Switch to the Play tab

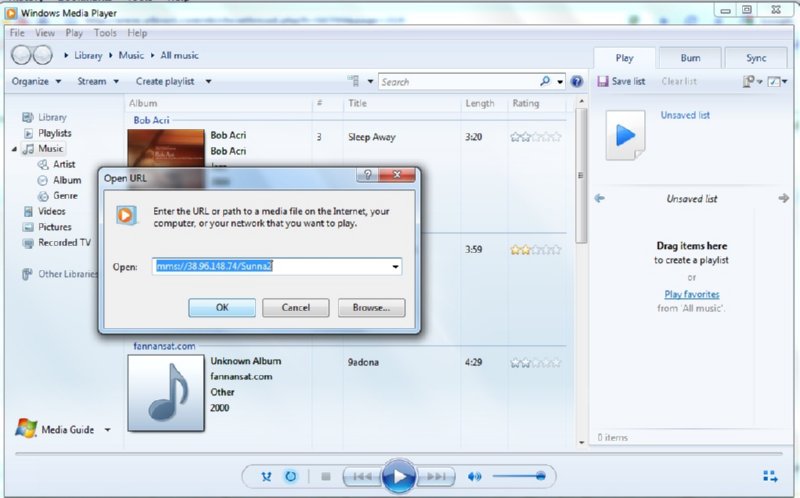pyautogui.click(x=624, y=58)
